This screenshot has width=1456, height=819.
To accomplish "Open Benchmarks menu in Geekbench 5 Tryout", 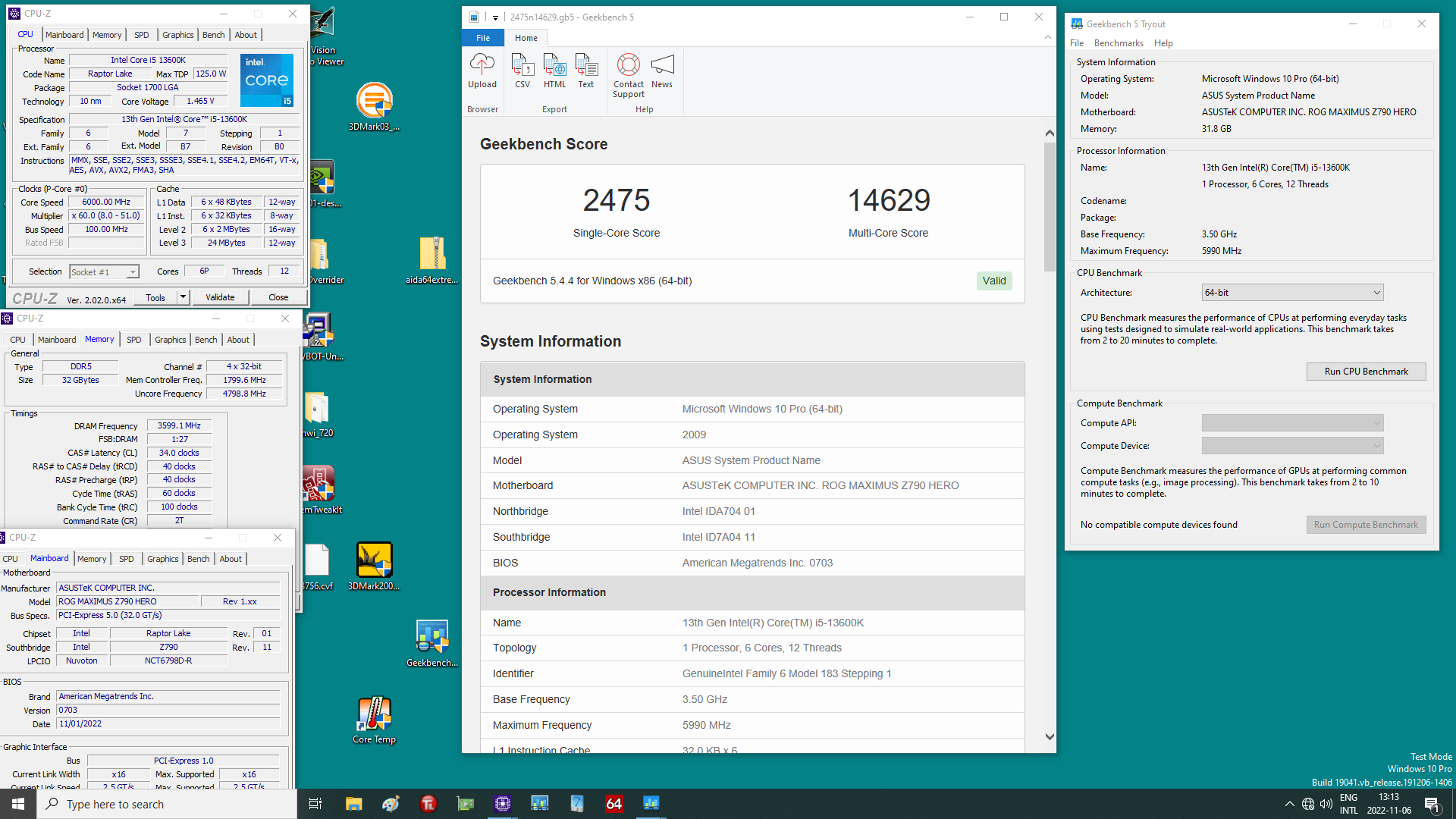I will pyautogui.click(x=1119, y=43).
